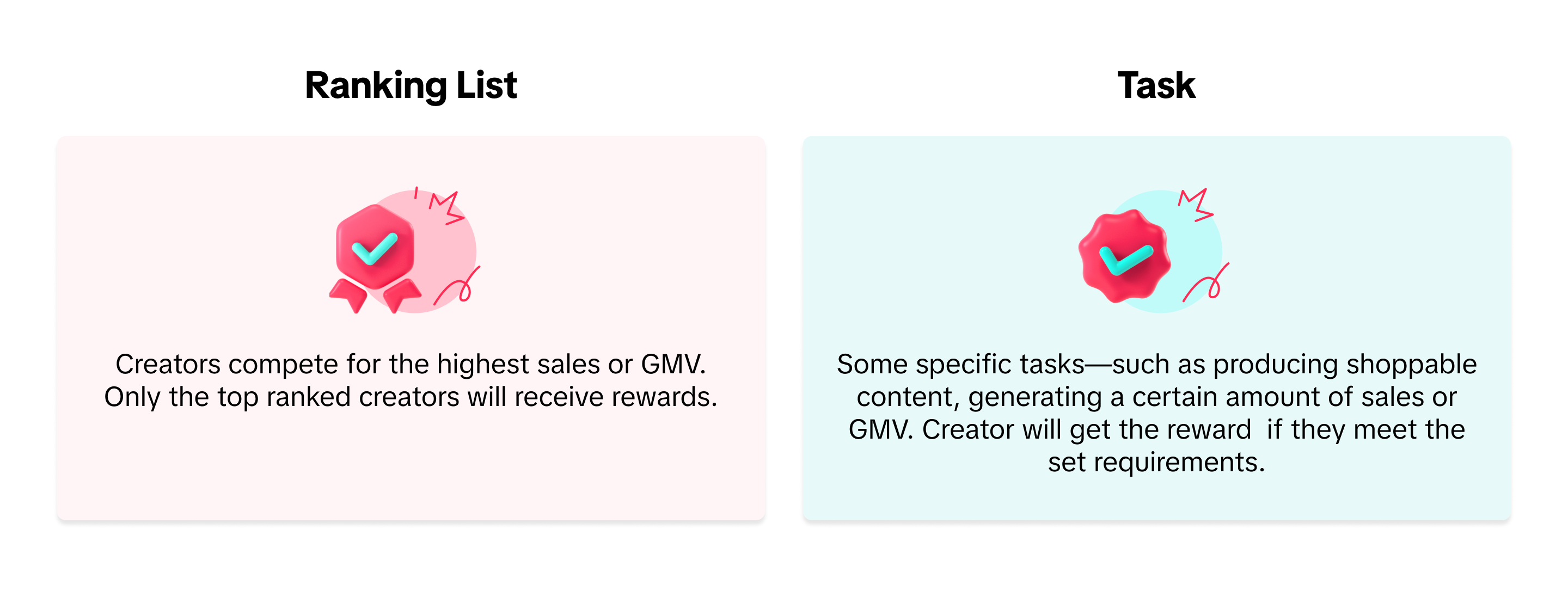Click the "set requirements." text line

[1156, 462]
